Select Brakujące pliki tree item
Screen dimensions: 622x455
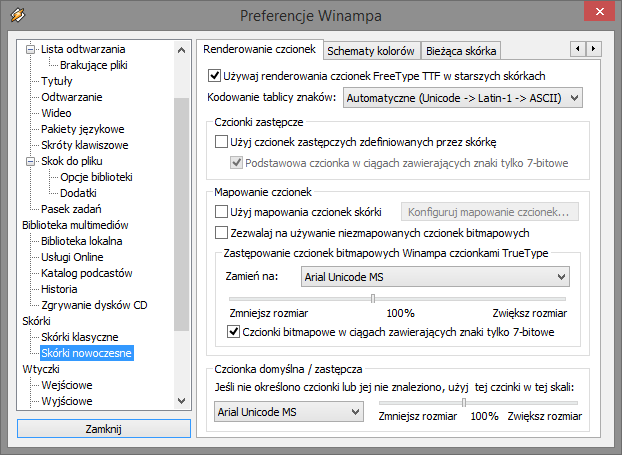(94, 65)
